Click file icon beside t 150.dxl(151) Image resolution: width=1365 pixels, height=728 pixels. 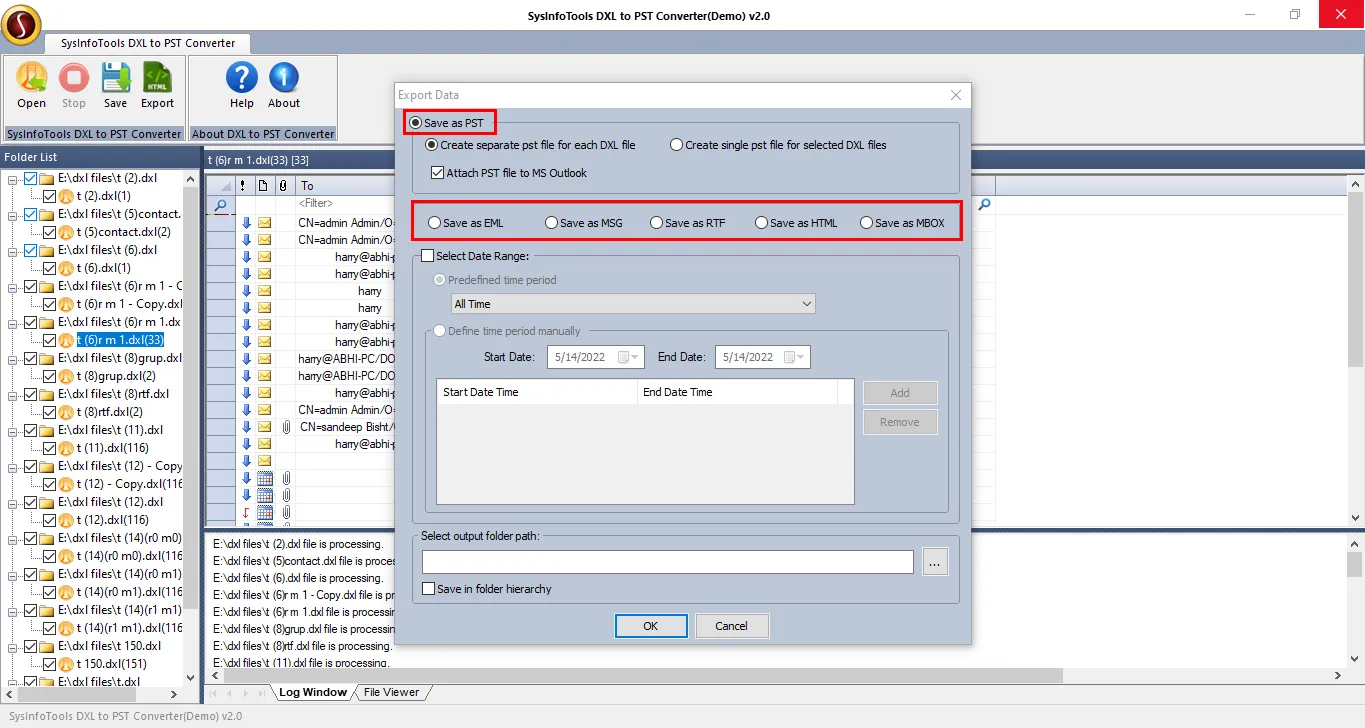(66, 664)
